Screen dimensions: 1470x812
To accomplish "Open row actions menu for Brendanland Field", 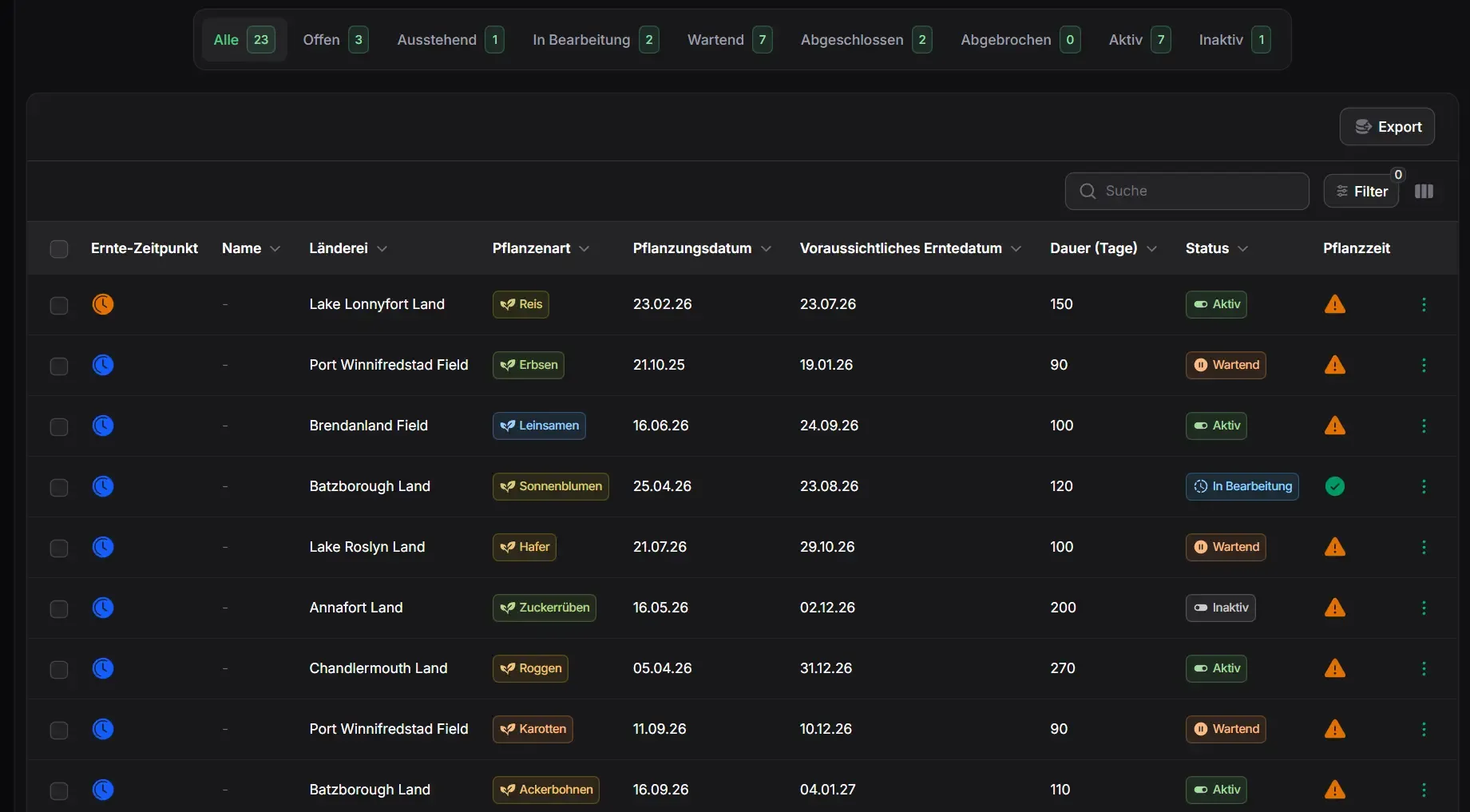I will (x=1424, y=426).
